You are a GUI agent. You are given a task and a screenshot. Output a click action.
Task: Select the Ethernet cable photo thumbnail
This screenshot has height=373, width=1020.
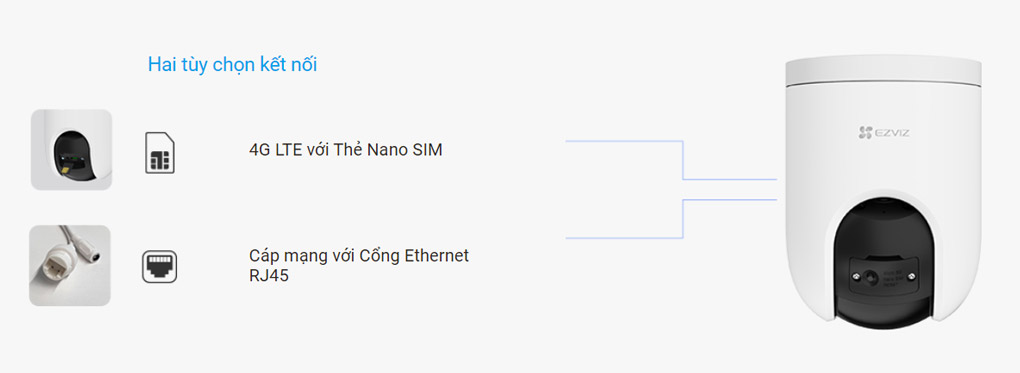point(70,266)
